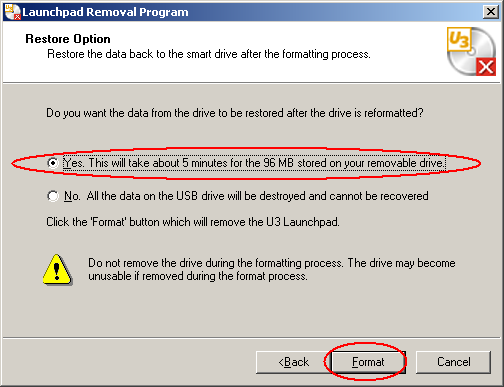Click the 'No. All the data' option label
The image size is (504, 387).
tap(246, 196)
